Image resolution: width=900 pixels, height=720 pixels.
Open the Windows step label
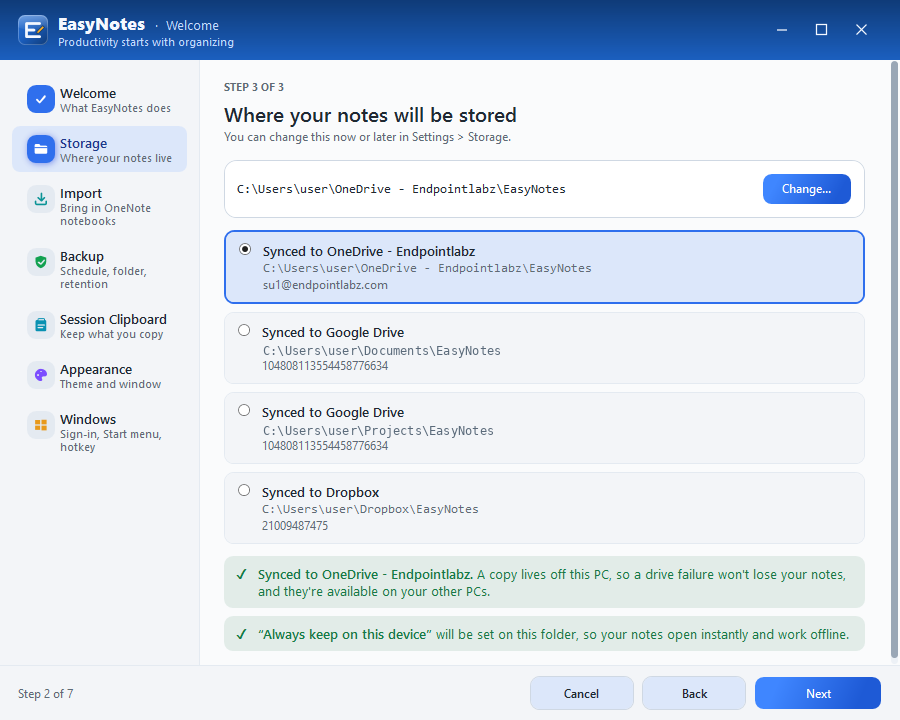[88, 419]
